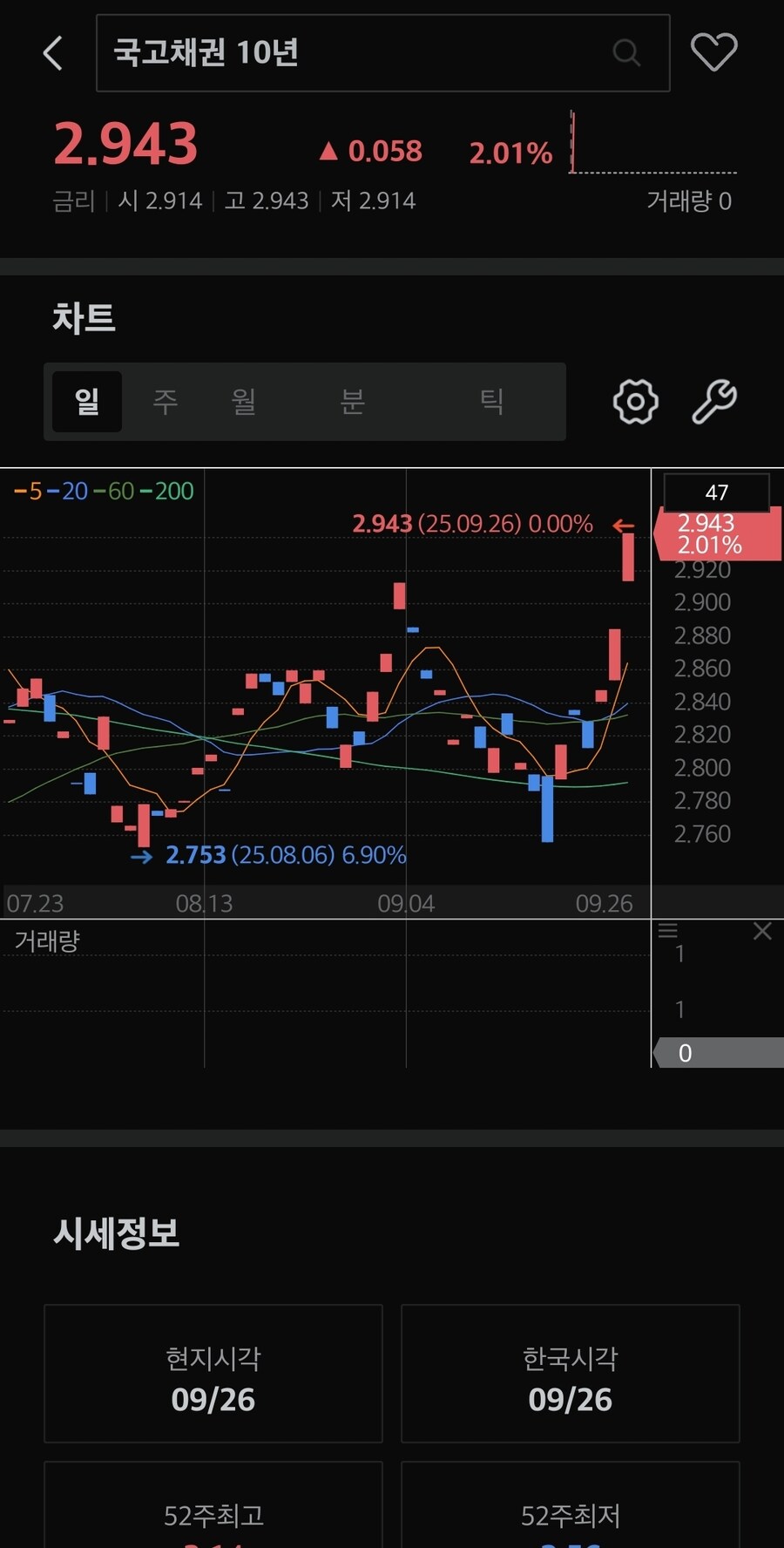Tap the search magnifier icon
This screenshot has height=1548, width=784.
coord(625,53)
